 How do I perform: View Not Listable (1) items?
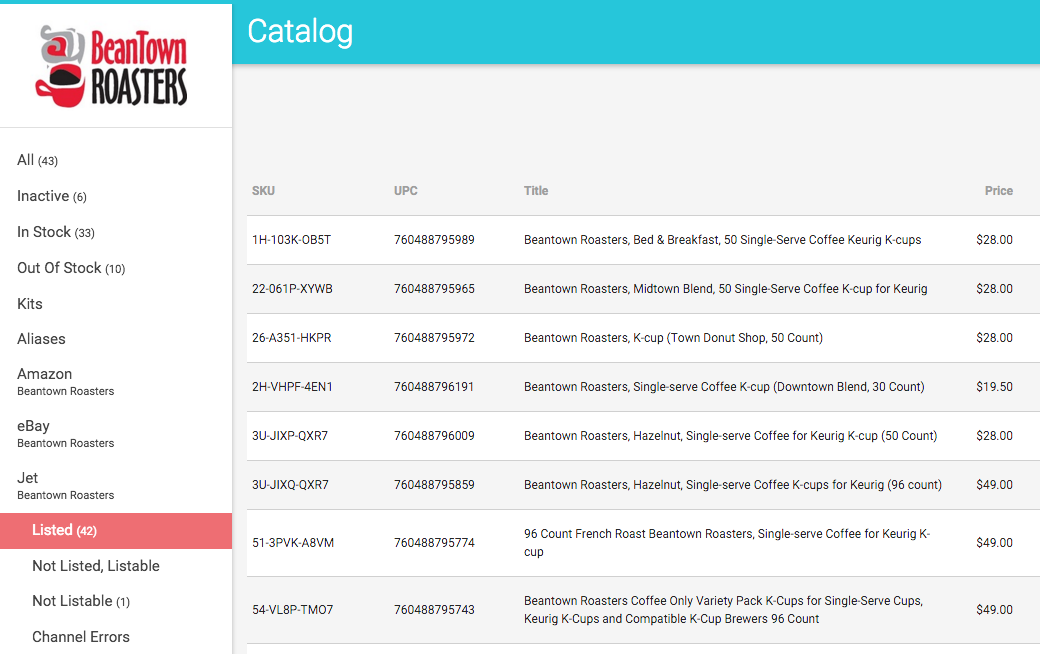coord(81,601)
